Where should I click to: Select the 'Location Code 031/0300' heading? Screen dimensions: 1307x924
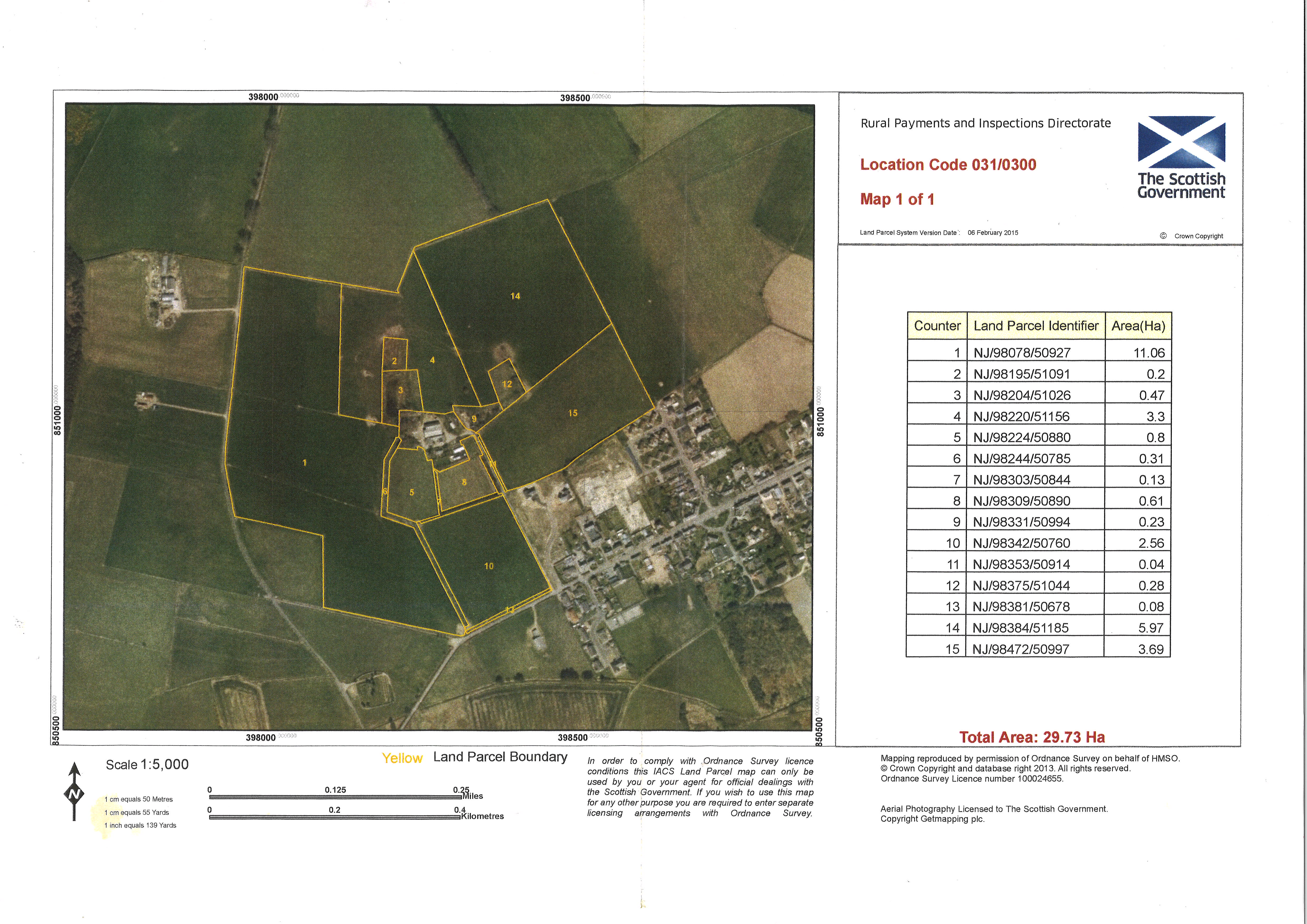948,165
